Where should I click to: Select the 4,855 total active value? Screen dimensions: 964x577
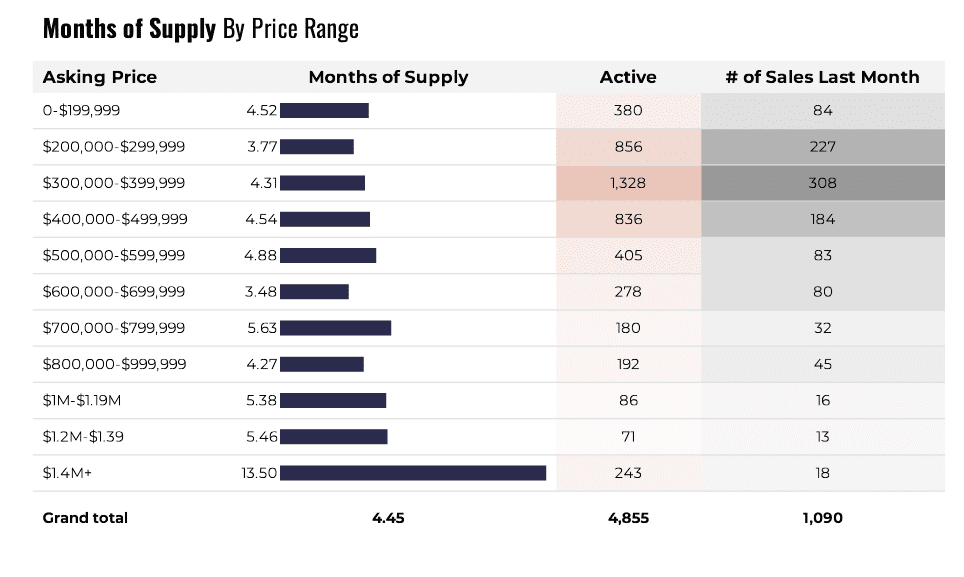(628, 518)
